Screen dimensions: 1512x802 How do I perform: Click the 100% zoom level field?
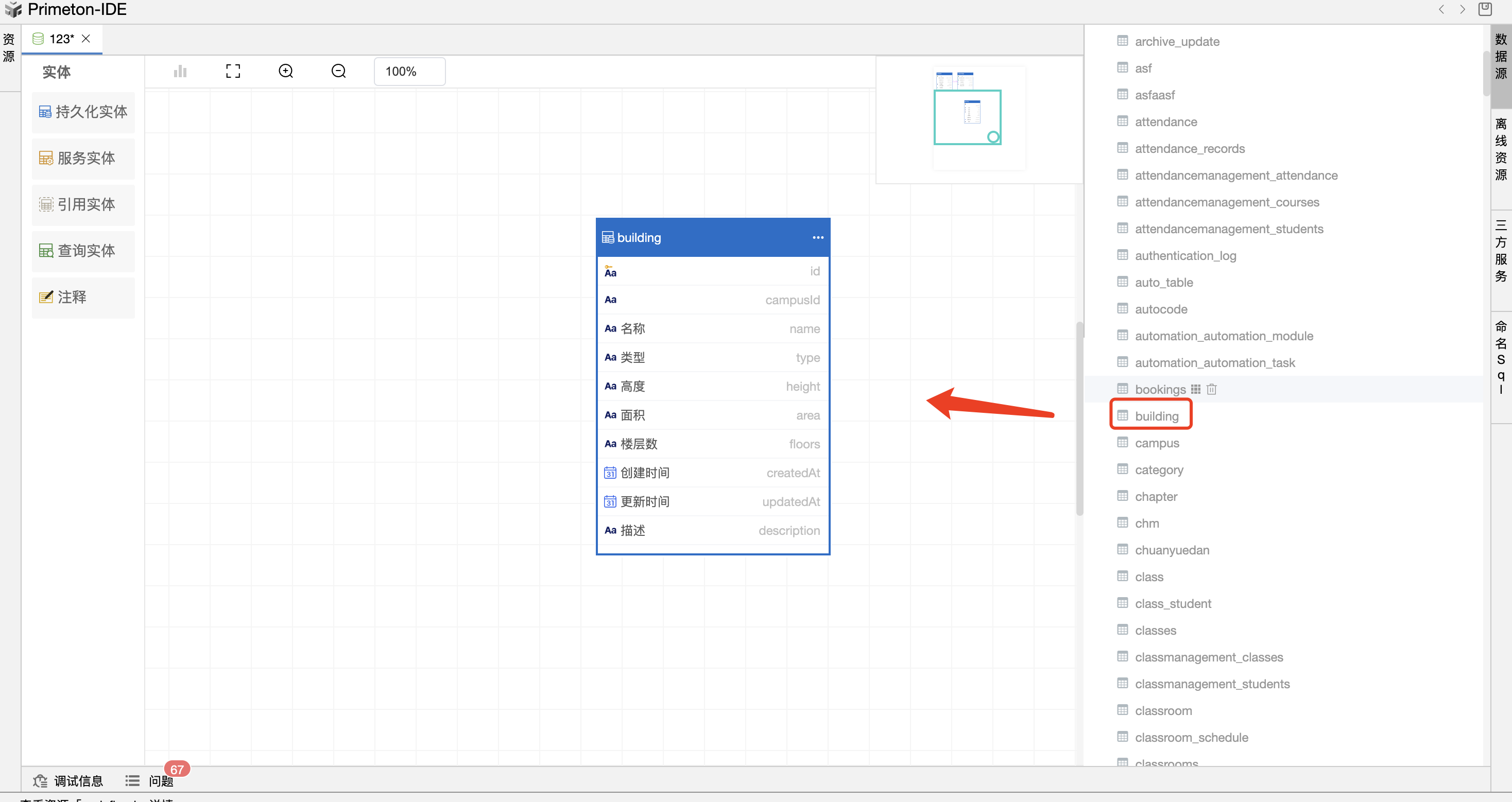click(x=409, y=71)
